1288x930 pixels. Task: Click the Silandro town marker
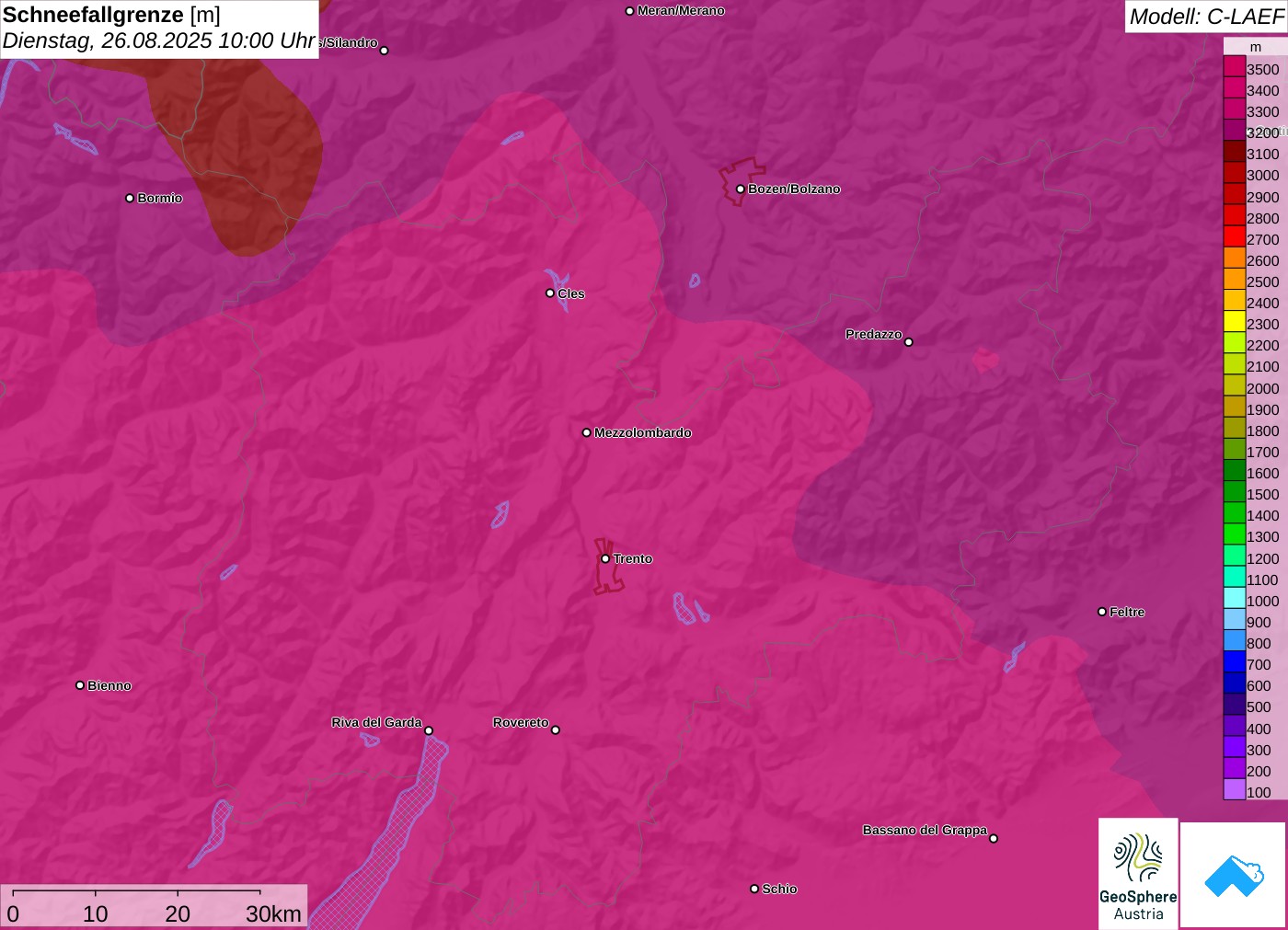click(x=385, y=51)
